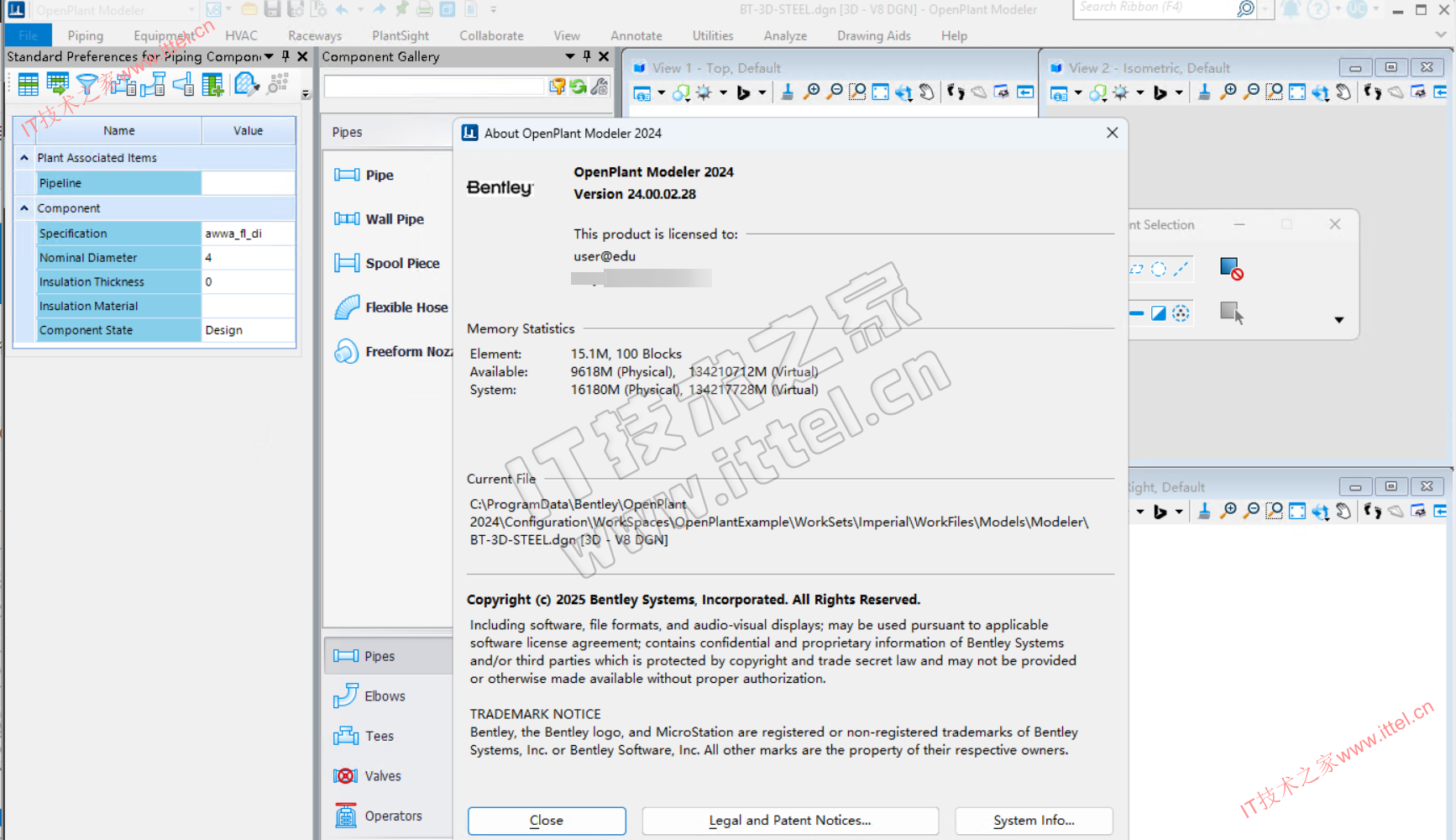Click the System Info button
The image size is (1456, 840).
pos(1033,821)
